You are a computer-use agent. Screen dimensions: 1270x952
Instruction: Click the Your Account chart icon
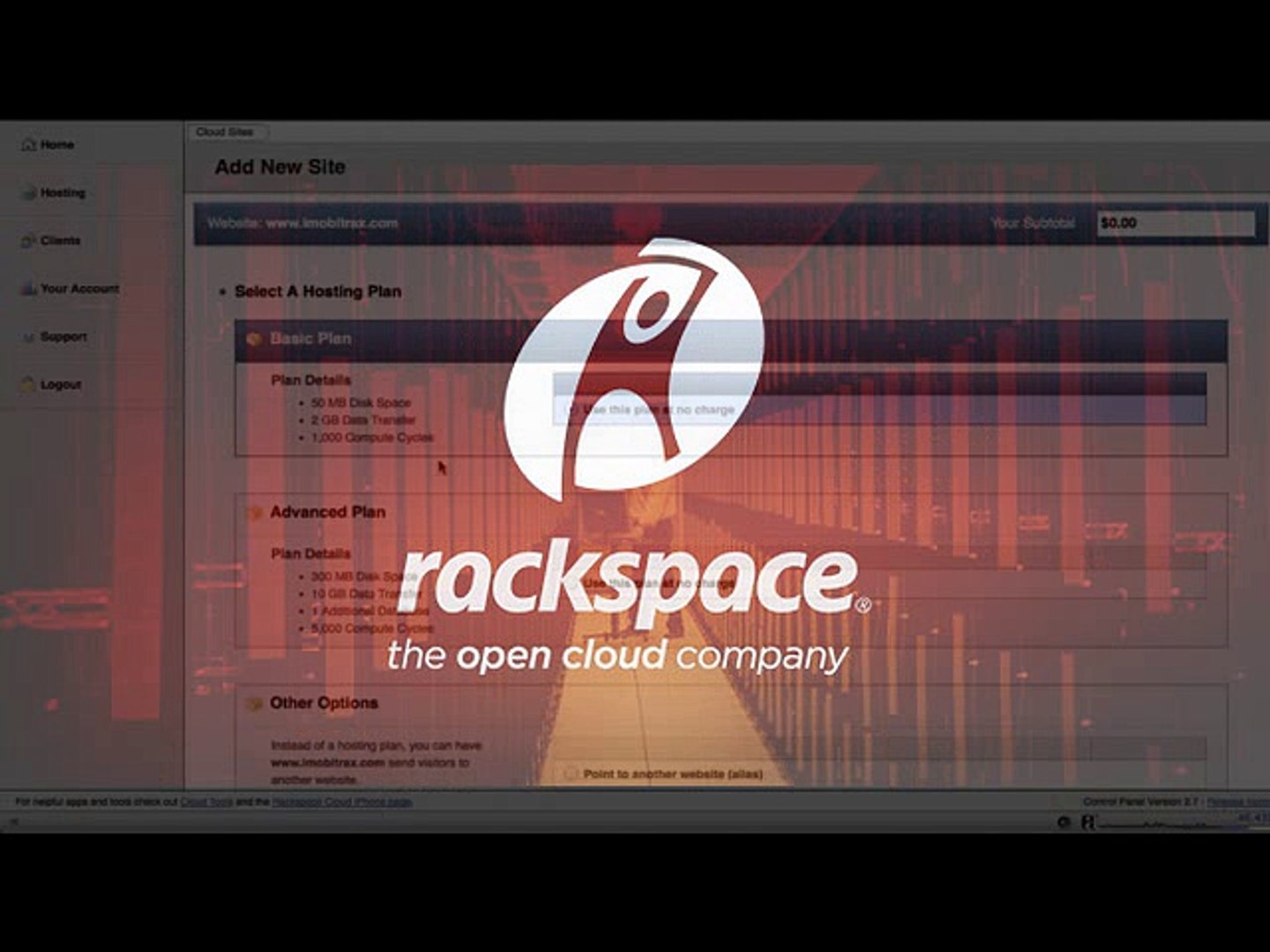click(x=29, y=288)
